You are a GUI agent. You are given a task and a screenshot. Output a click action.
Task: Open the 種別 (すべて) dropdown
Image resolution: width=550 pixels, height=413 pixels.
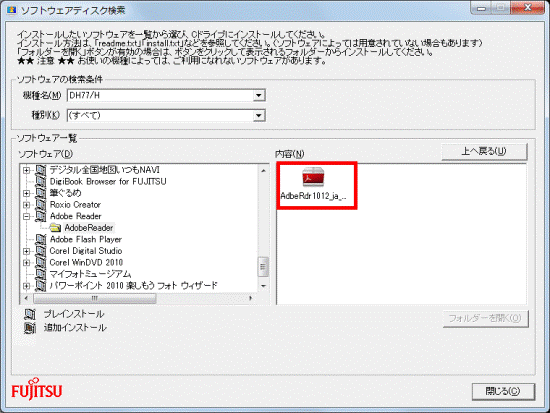[259, 115]
